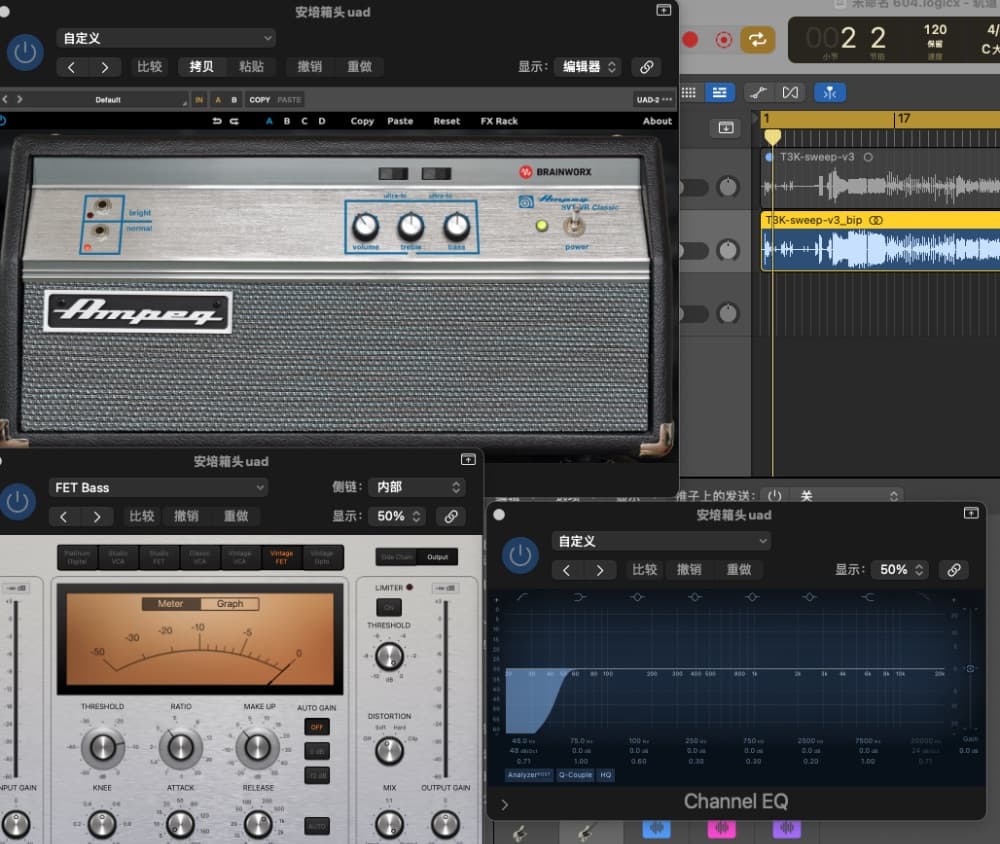Click Reset in the Brainworx toolbar

pos(446,121)
